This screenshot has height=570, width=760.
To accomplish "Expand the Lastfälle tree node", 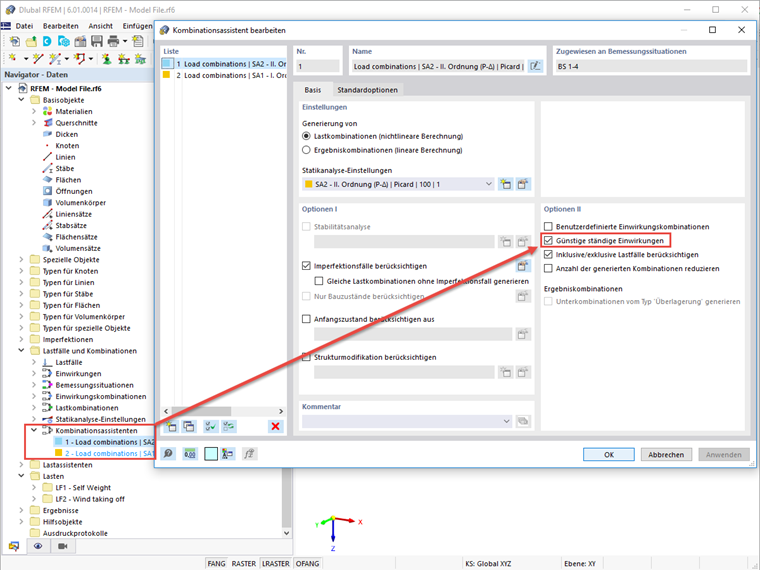I will coord(34,362).
